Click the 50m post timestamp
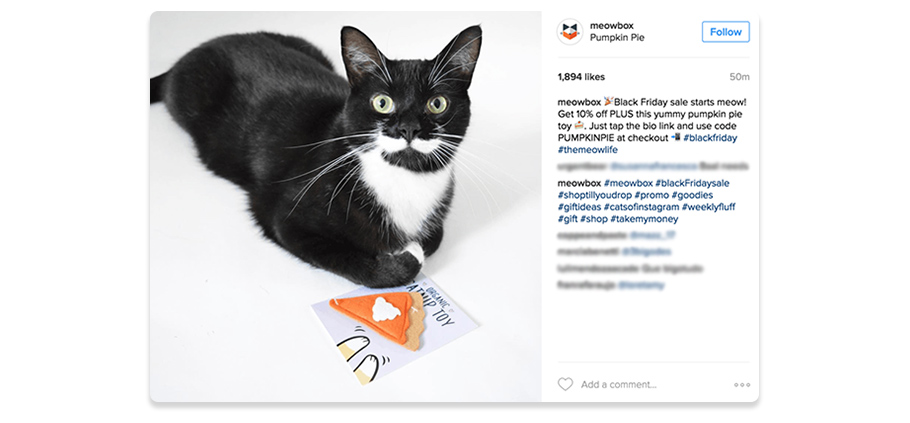 [x=739, y=77]
